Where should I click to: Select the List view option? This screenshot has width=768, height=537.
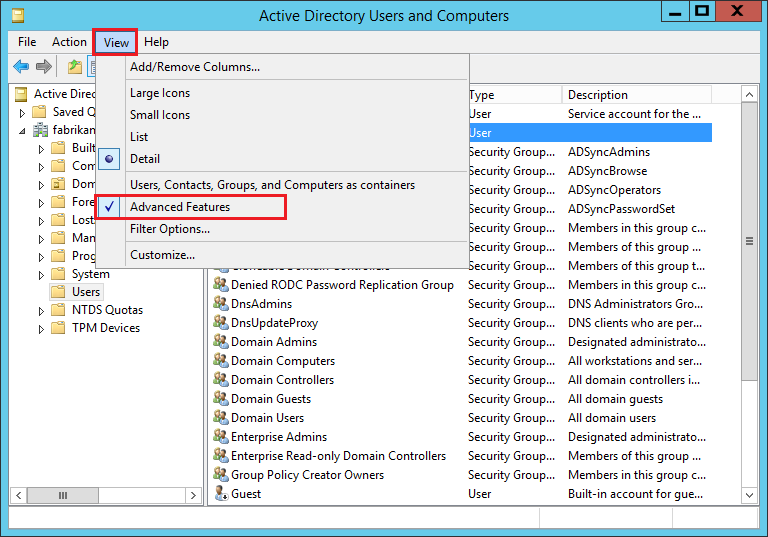282,137
